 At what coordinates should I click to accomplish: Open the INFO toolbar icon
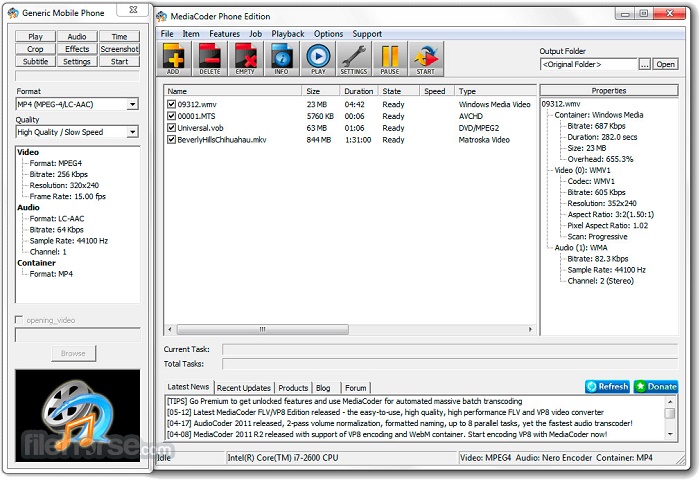coord(281,58)
